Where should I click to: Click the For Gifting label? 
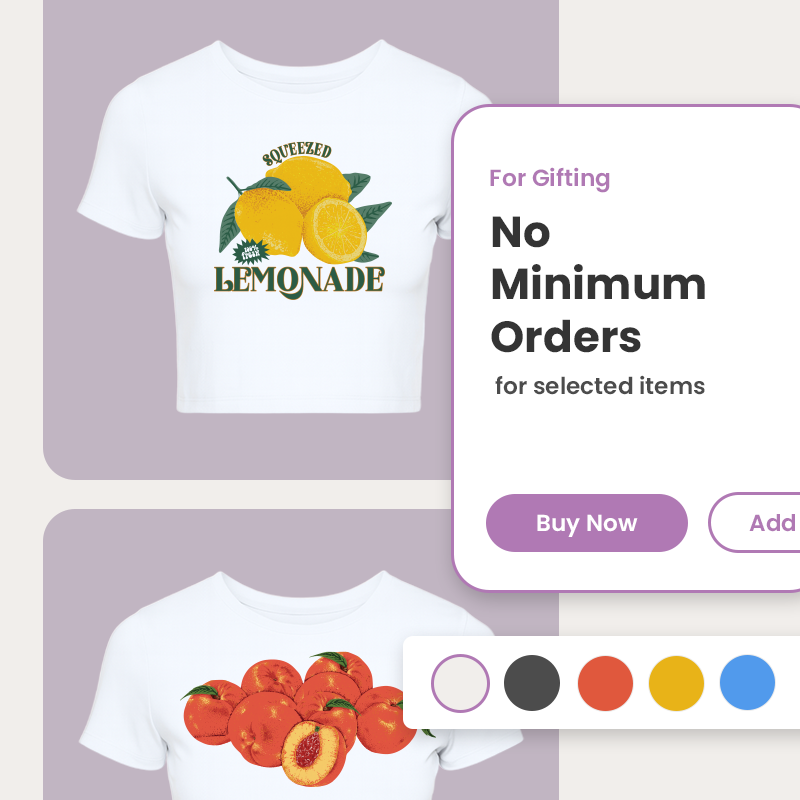click(x=549, y=179)
